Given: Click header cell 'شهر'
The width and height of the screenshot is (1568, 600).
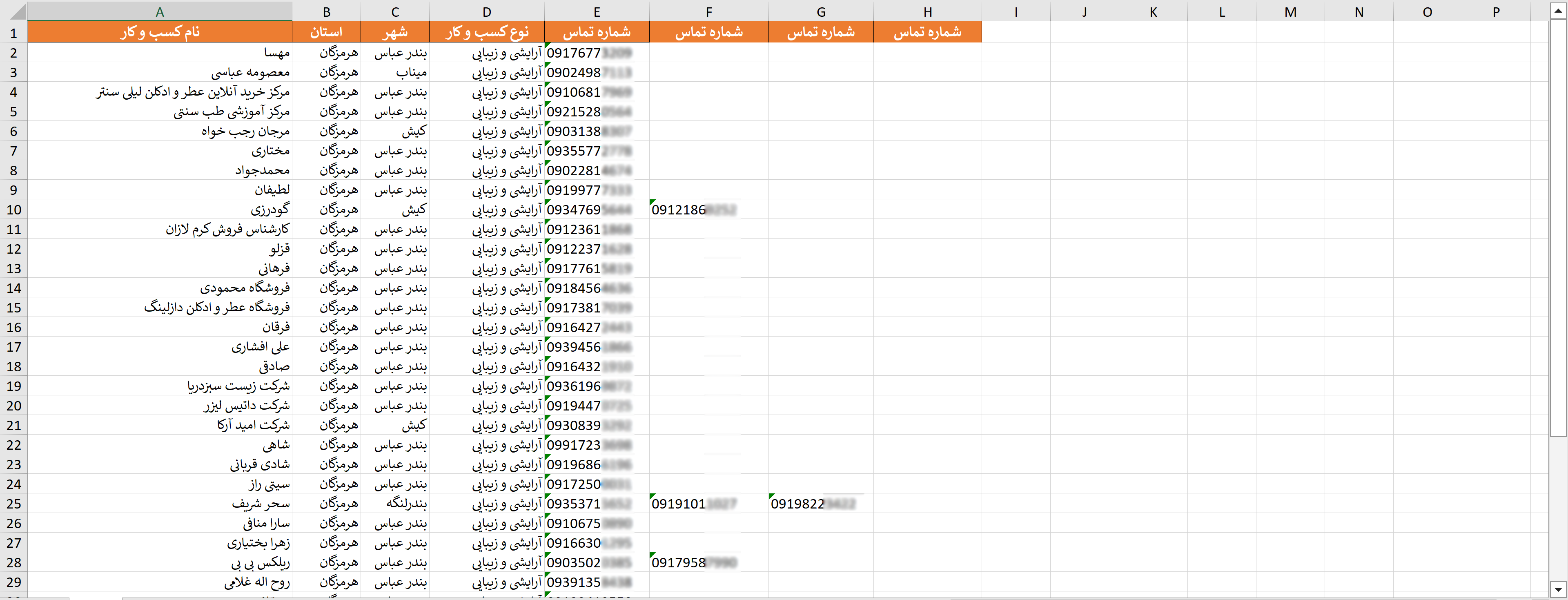Looking at the screenshot, I should click(395, 32).
